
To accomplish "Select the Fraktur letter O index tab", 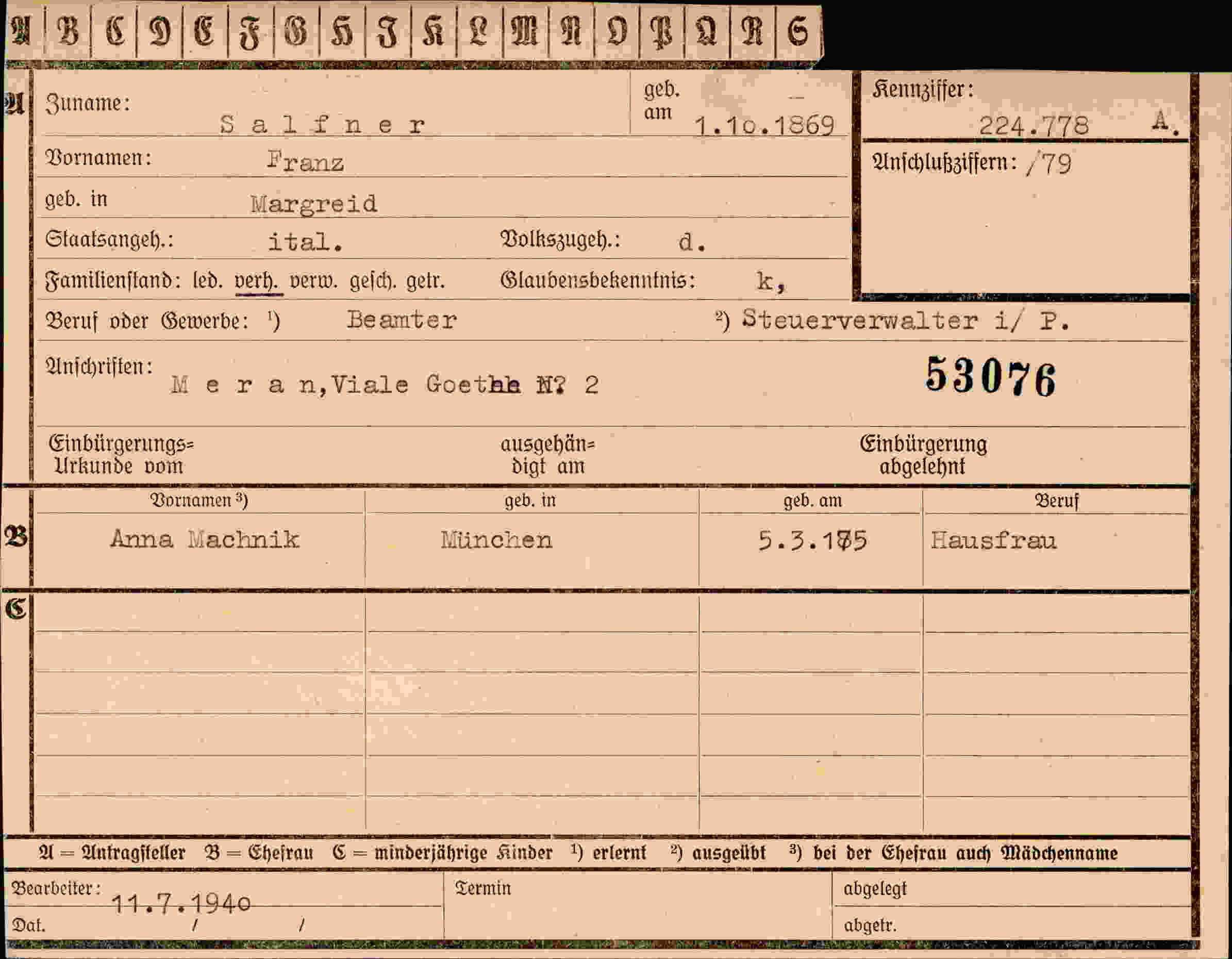I will click(x=617, y=31).
